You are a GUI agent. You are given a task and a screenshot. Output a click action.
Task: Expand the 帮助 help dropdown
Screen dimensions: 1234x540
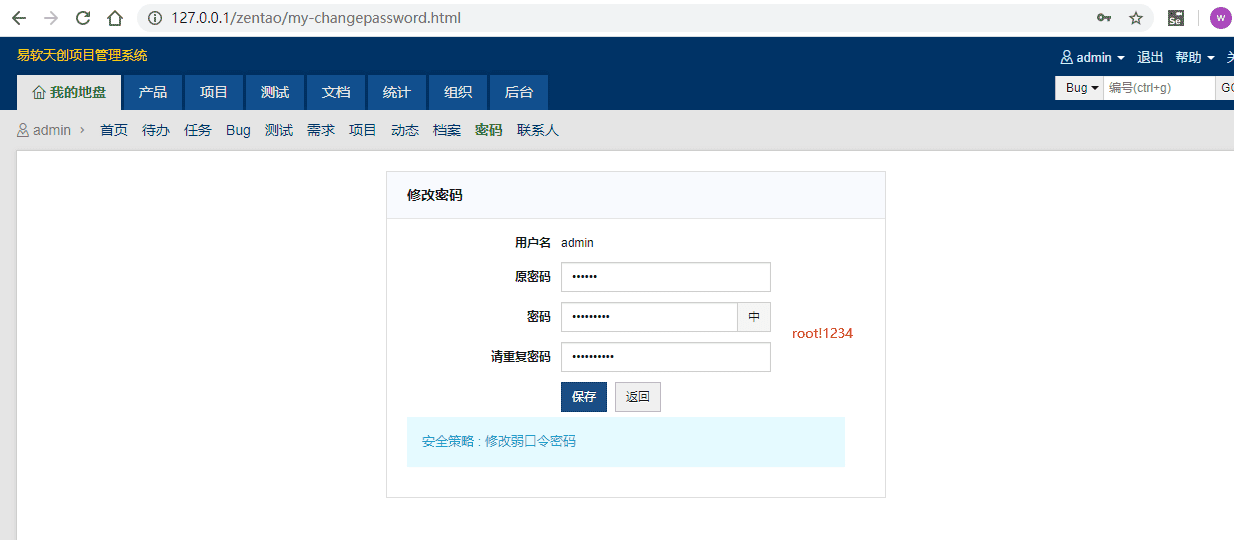coord(1195,58)
